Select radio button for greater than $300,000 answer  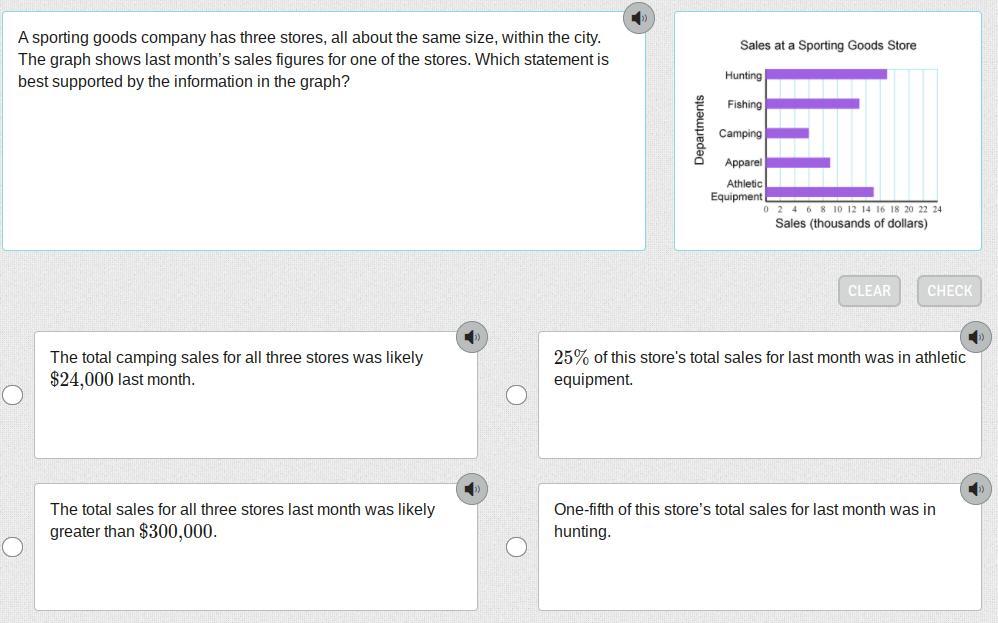point(13,547)
